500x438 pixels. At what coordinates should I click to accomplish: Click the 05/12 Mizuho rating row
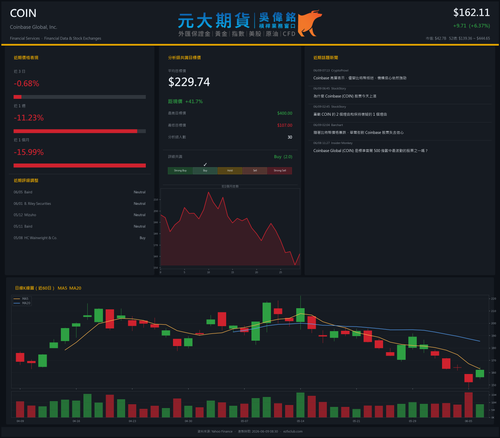tap(80, 215)
